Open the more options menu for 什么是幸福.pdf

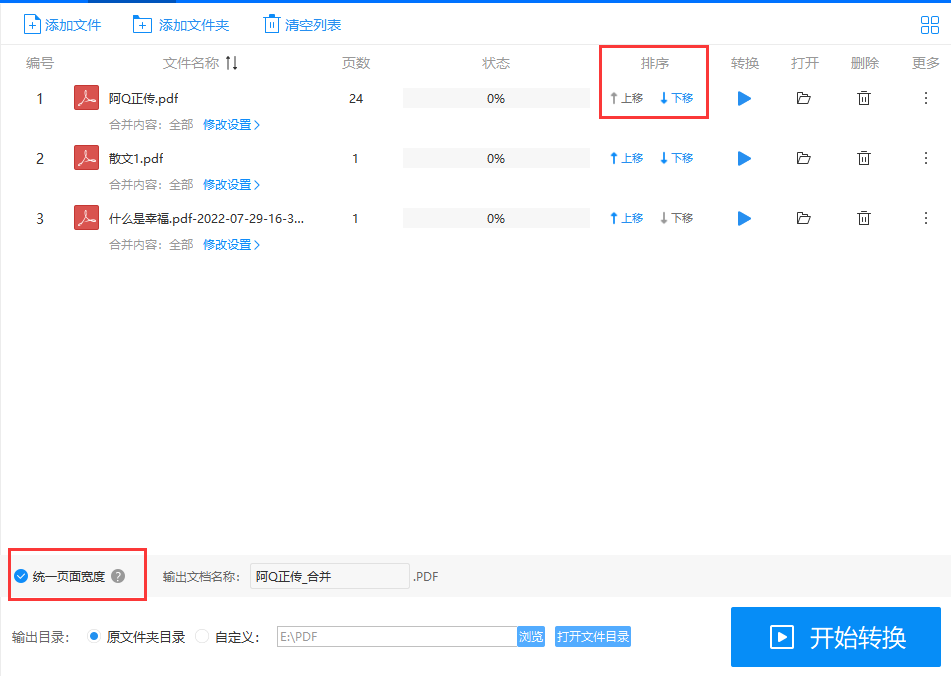click(926, 218)
